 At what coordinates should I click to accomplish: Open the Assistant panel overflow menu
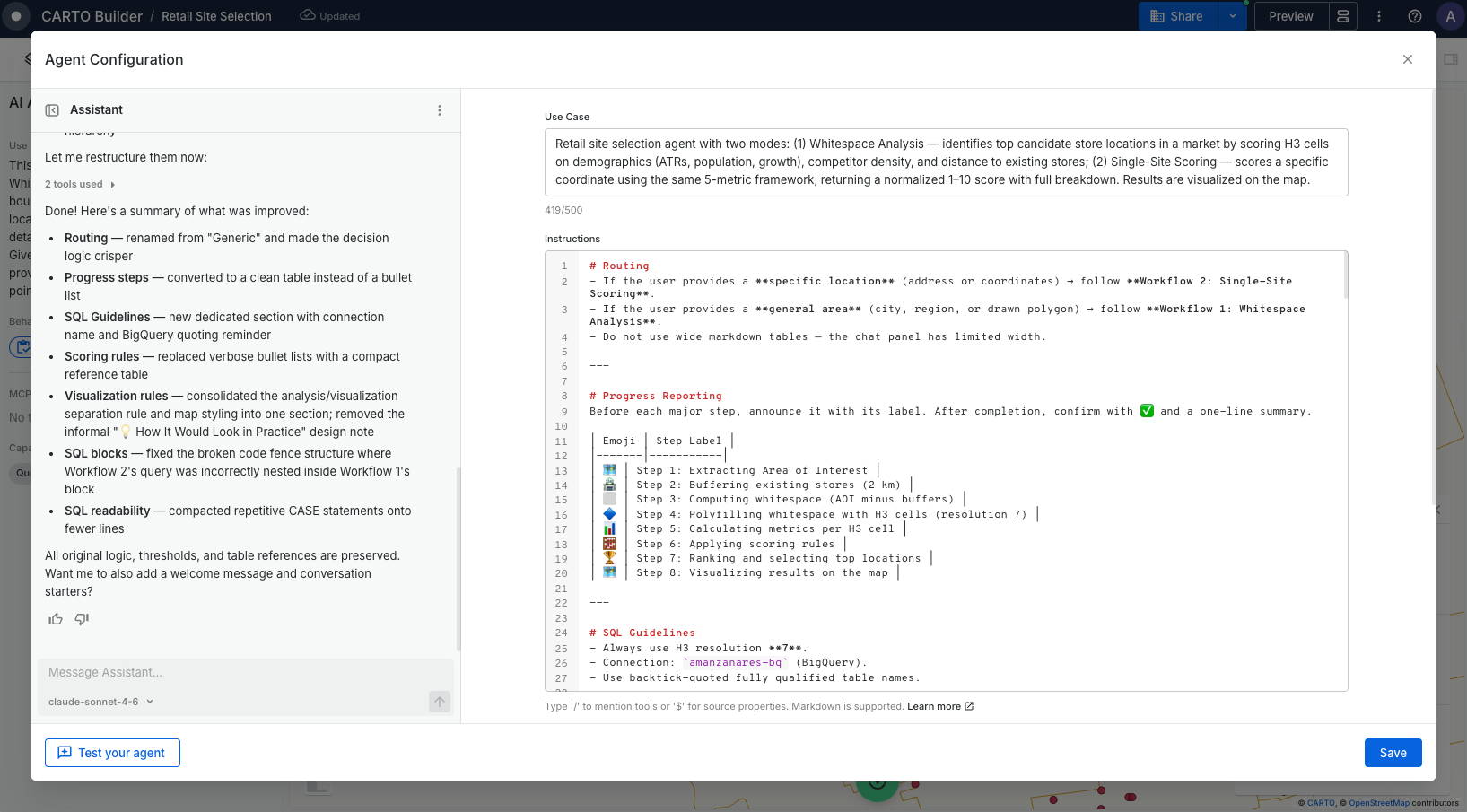(439, 109)
